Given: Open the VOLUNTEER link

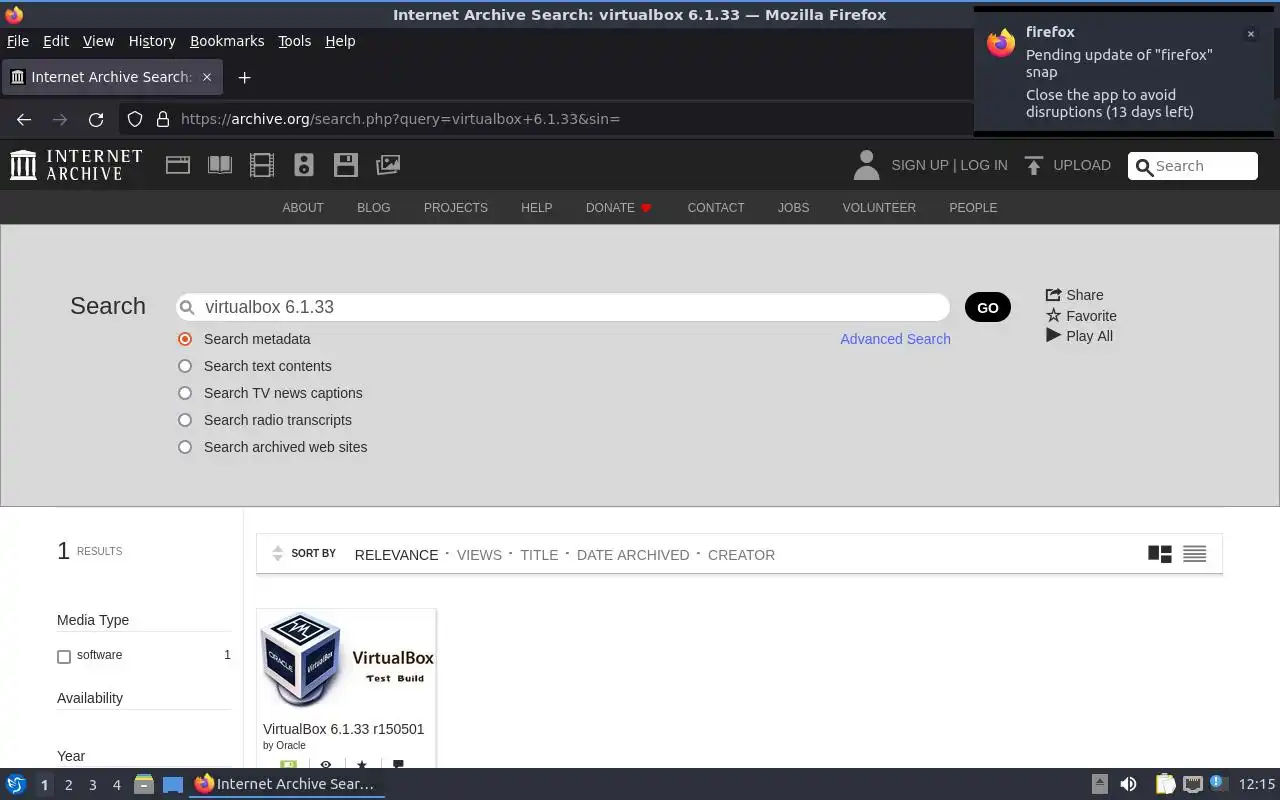Looking at the screenshot, I should tap(879, 208).
